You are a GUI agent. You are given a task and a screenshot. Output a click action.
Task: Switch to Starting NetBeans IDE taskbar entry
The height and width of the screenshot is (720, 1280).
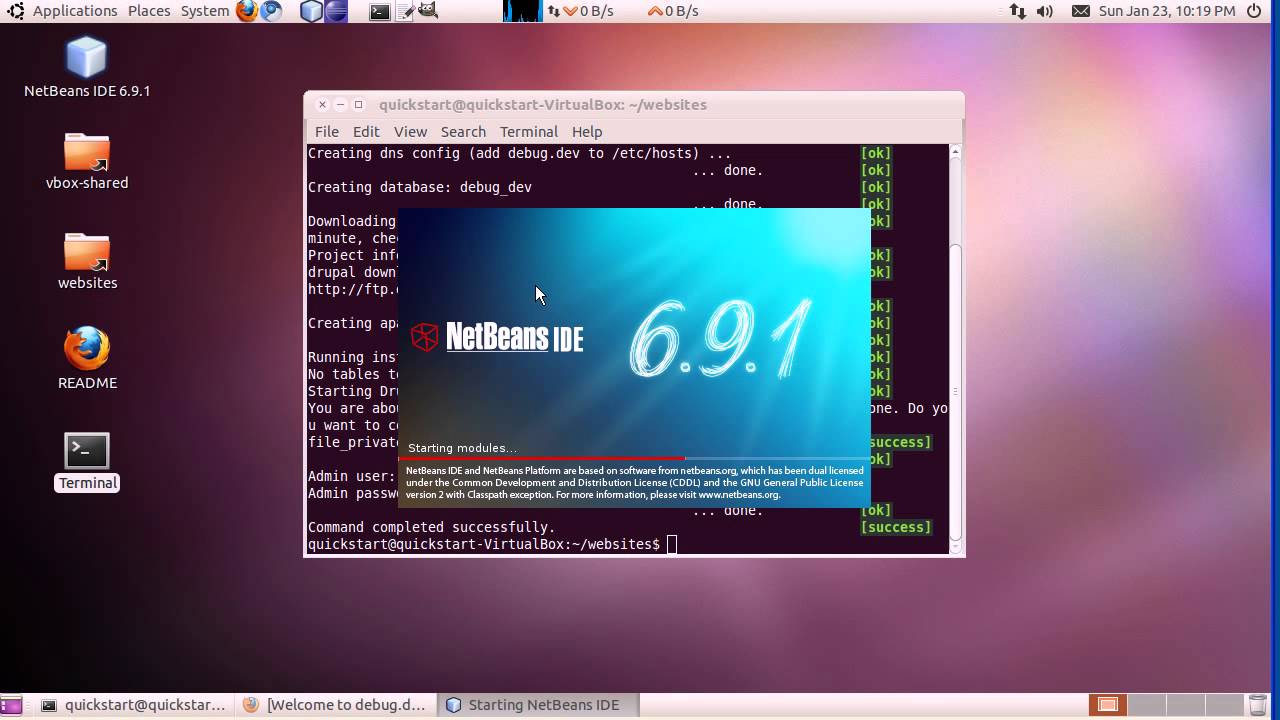pyautogui.click(x=539, y=705)
